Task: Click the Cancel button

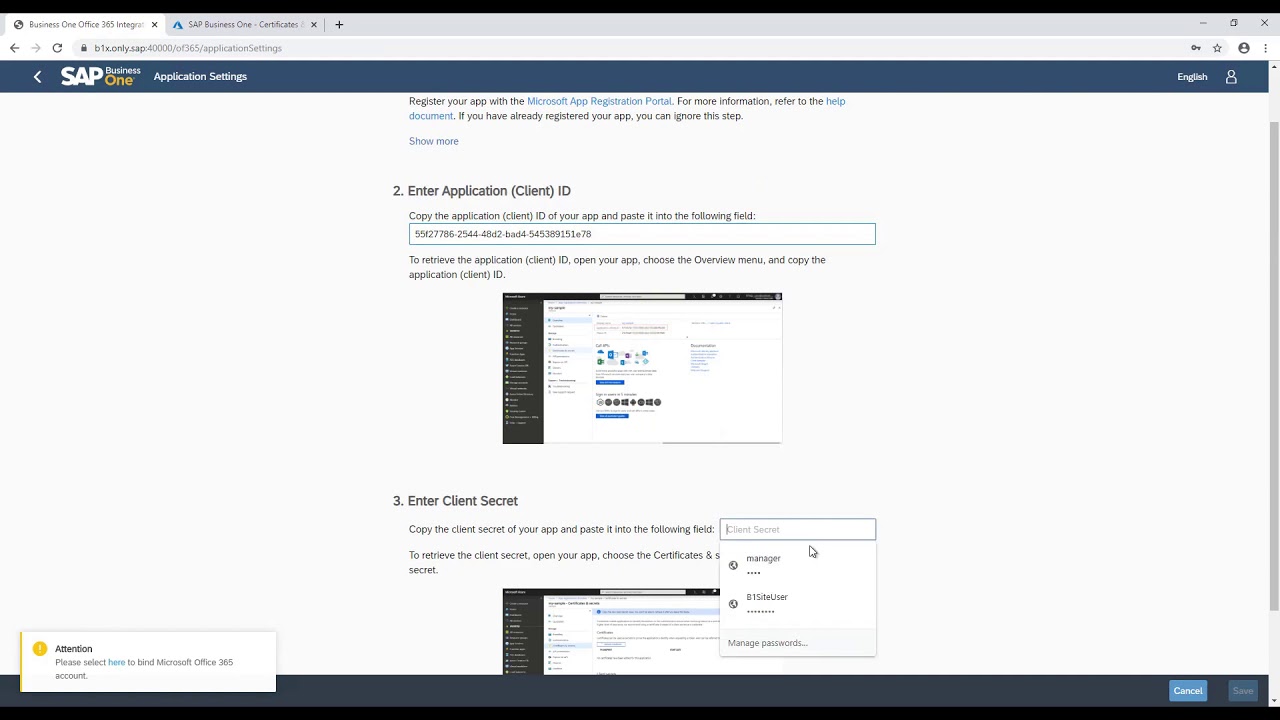Action: 1188,691
